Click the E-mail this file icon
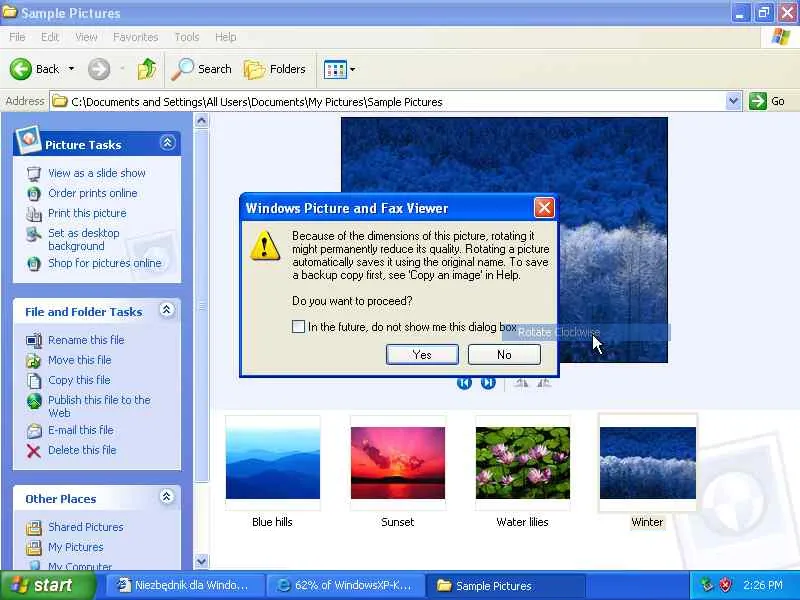The height and width of the screenshot is (600, 800). (x=34, y=431)
